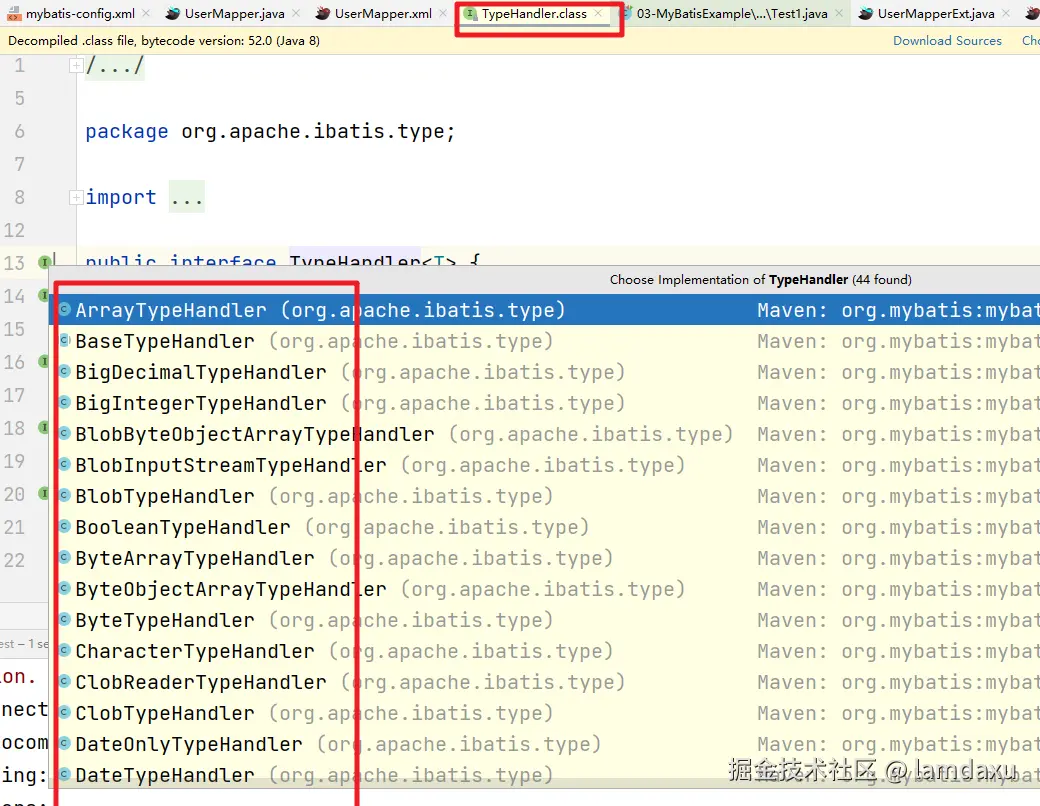Close the TypeHandler.class tab
This screenshot has height=806, width=1040.
(x=598, y=13)
